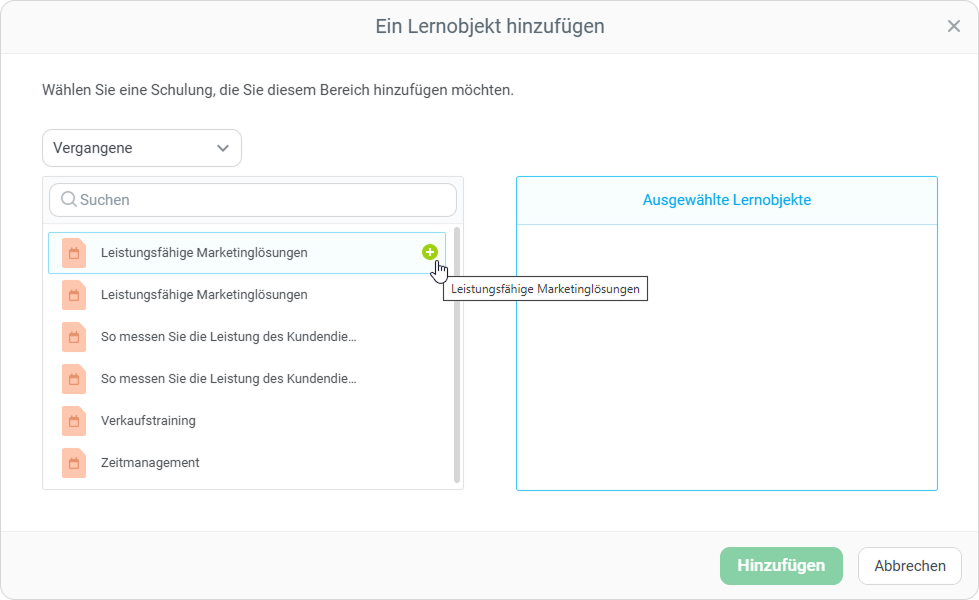Click the calendar icon beside Verkaufstraining
This screenshot has width=979, height=600.
(74, 421)
